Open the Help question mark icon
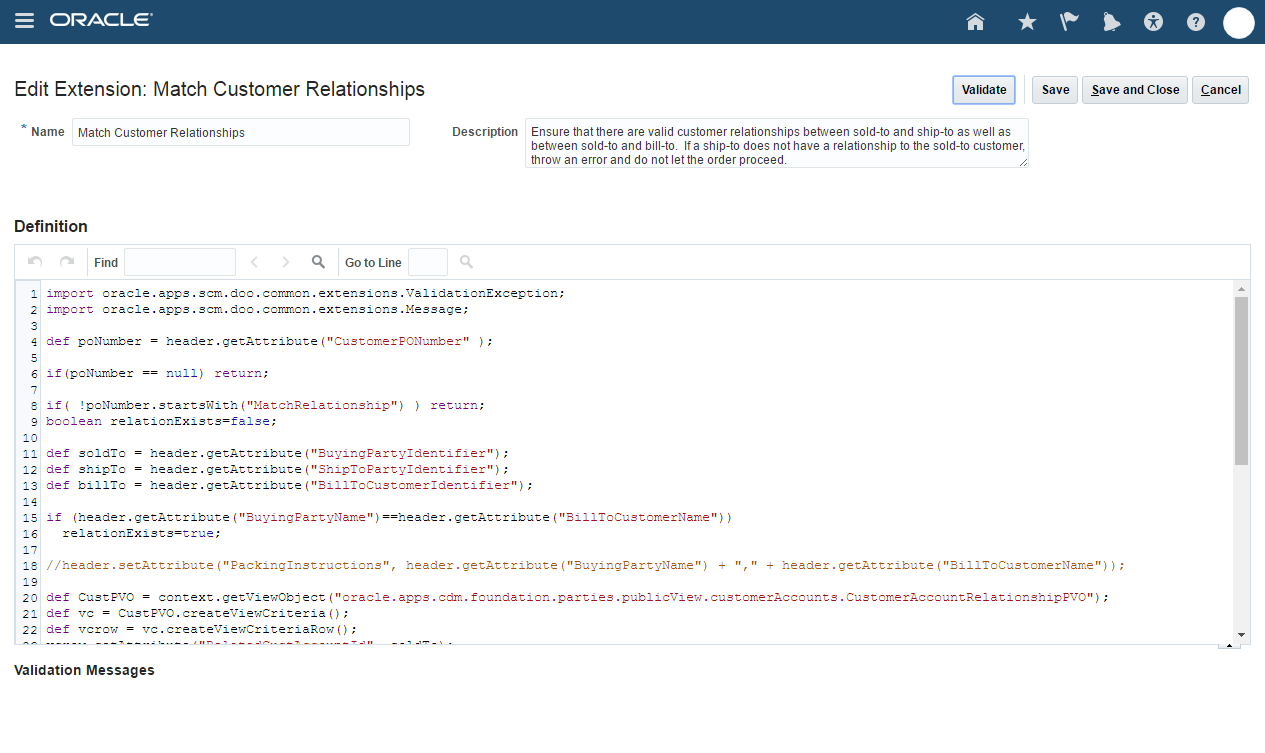Image resolution: width=1265 pixels, height=753 pixels. pyautogui.click(x=1196, y=22)
